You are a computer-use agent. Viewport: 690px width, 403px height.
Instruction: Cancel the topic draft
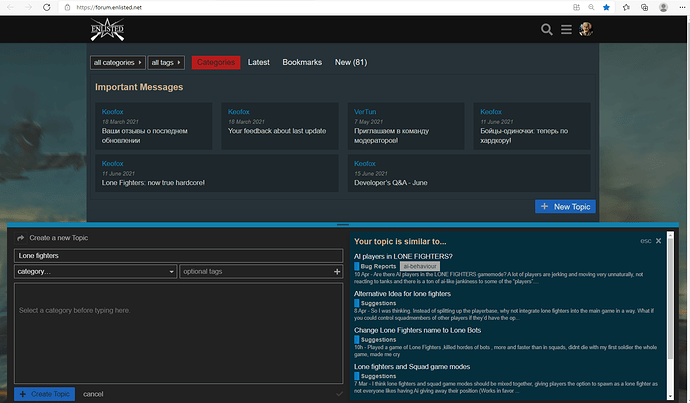tap(93, 394)
